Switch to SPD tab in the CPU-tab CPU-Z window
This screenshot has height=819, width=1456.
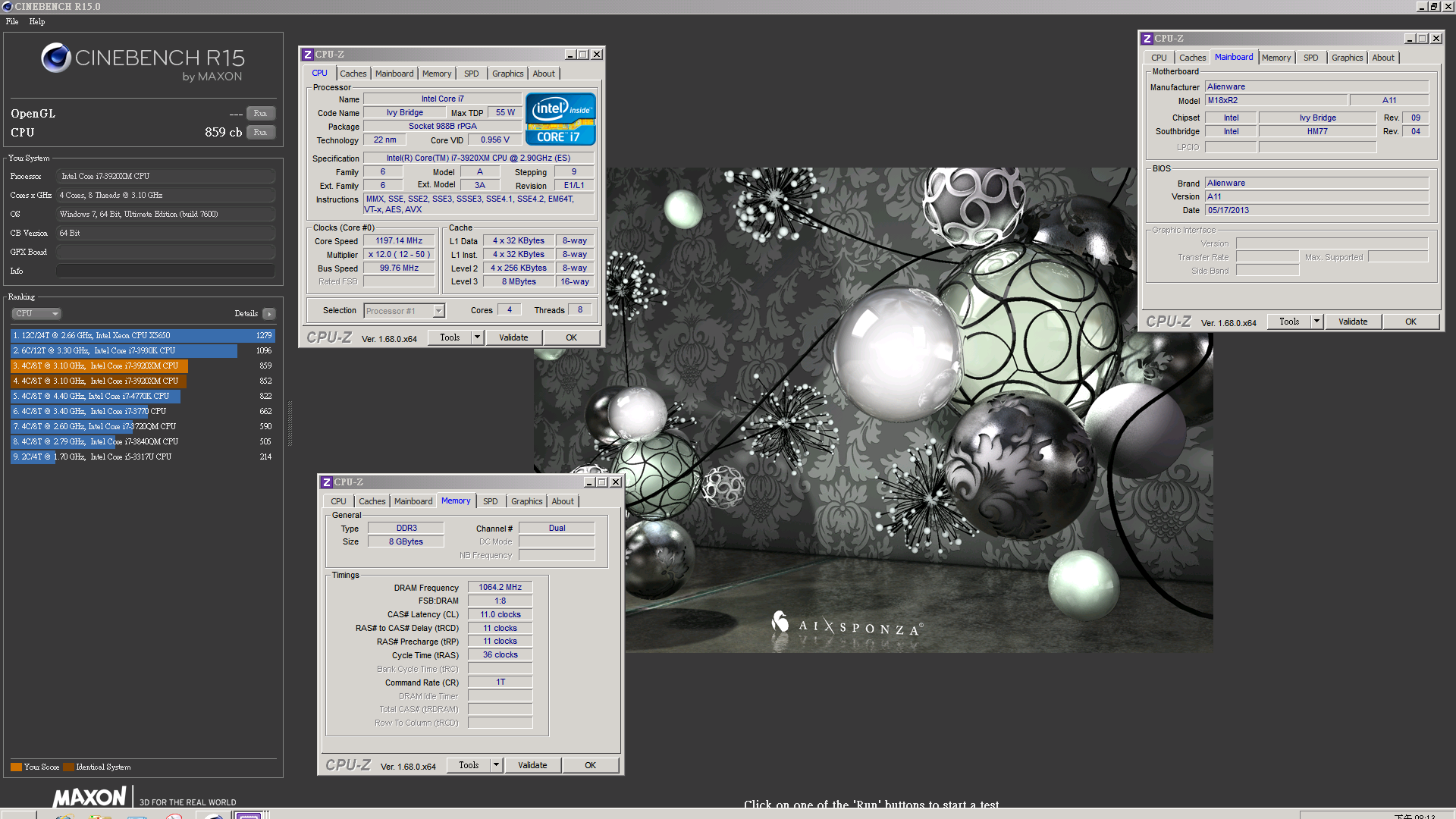click(x=472, y=74)
